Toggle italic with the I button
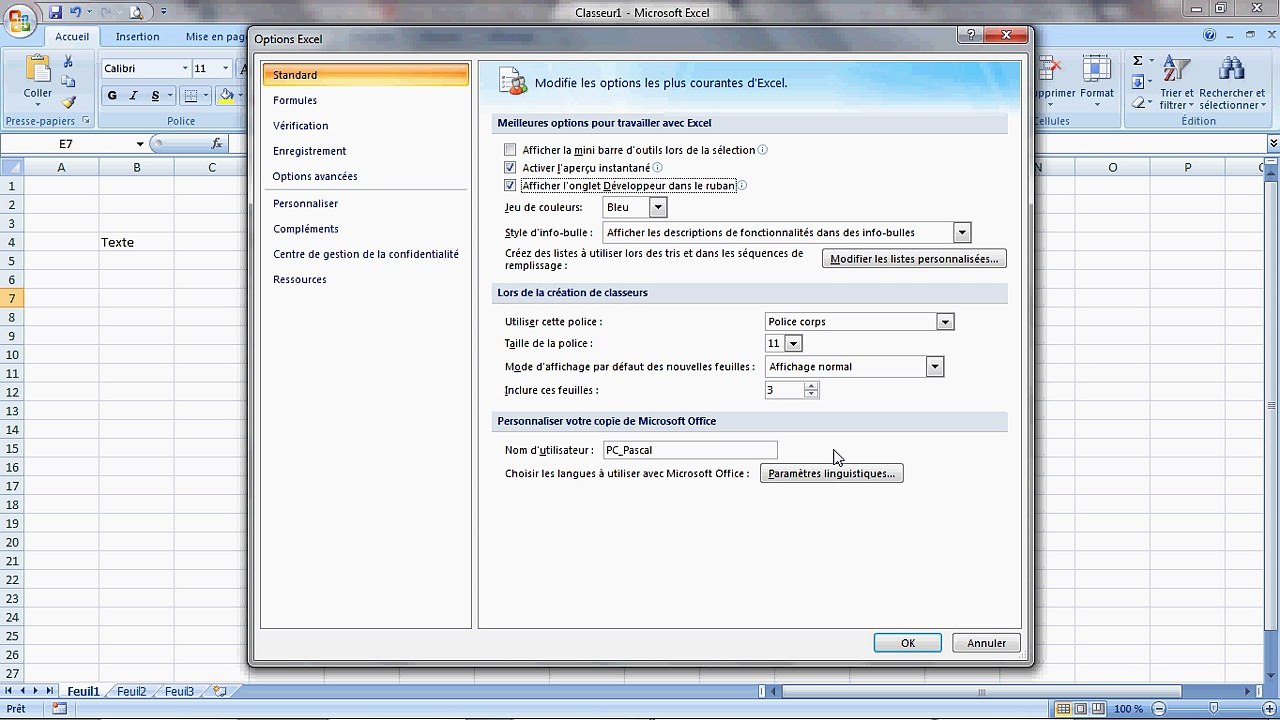Image resolution: width=1280 pixels, height=720 pixels. [x=134, y=96]
